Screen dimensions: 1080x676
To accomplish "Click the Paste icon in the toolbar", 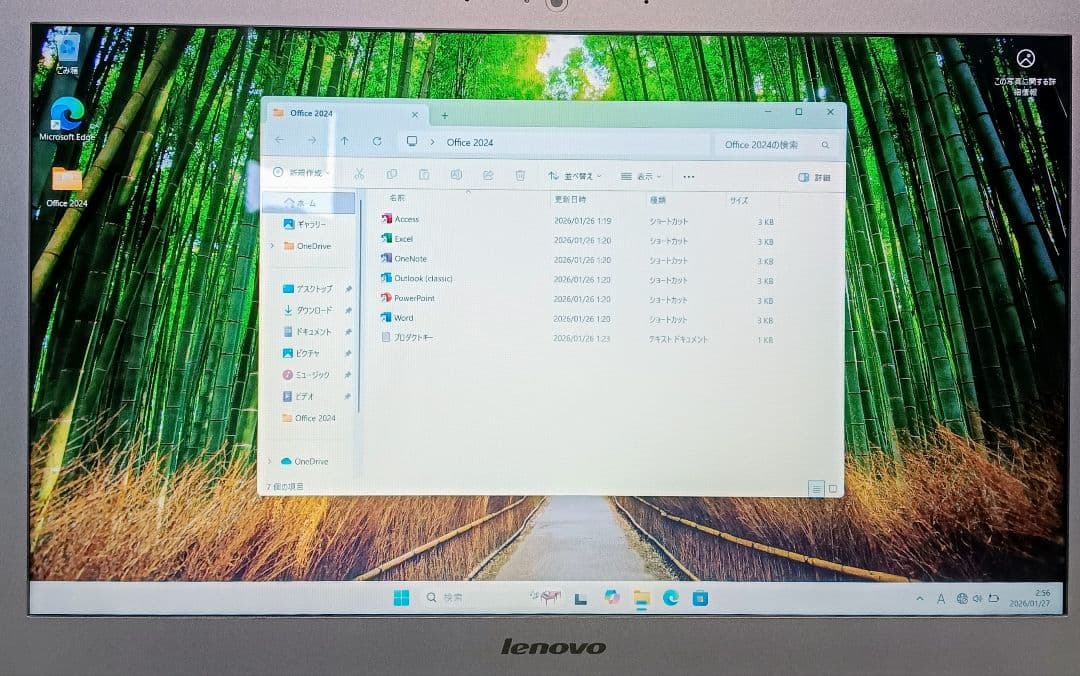I will pos(423,175).
